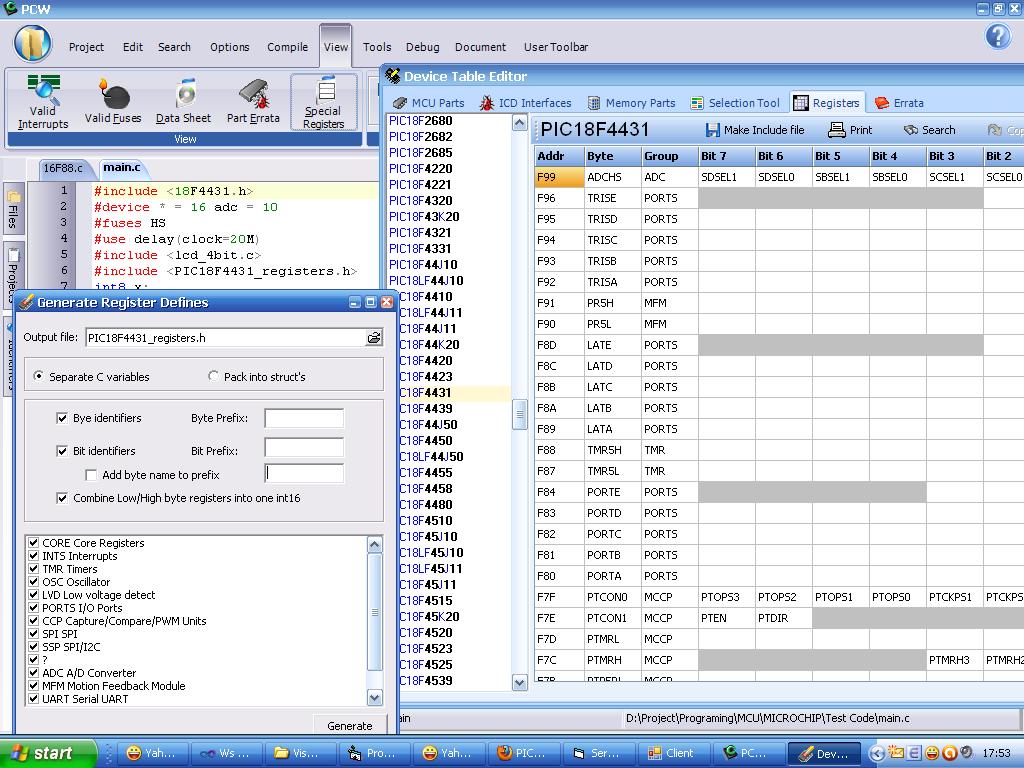
Task: Click the Byte Prefix input field
Action: pyautogui.click(x=304, y=418)
